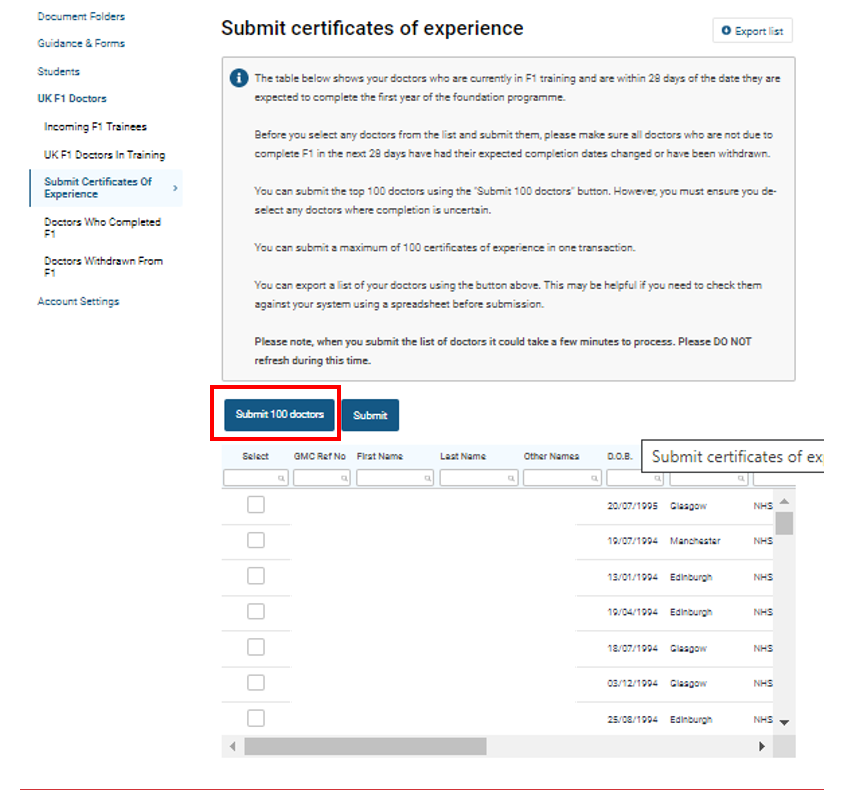
Task: Tick the checkbox for the 13/01/1994 Edinburgh doctor
Action: pos(256,576)
